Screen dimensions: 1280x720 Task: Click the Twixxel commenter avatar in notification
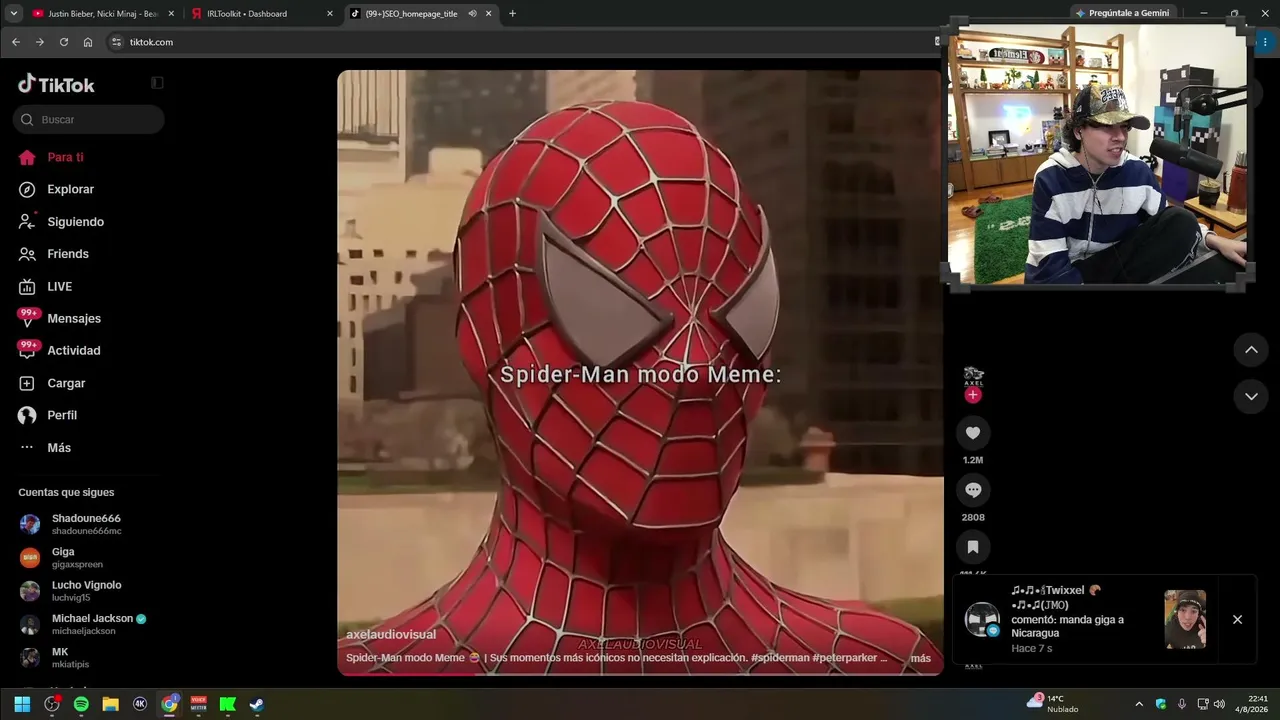pyautogui.click(x=982, y=620)
